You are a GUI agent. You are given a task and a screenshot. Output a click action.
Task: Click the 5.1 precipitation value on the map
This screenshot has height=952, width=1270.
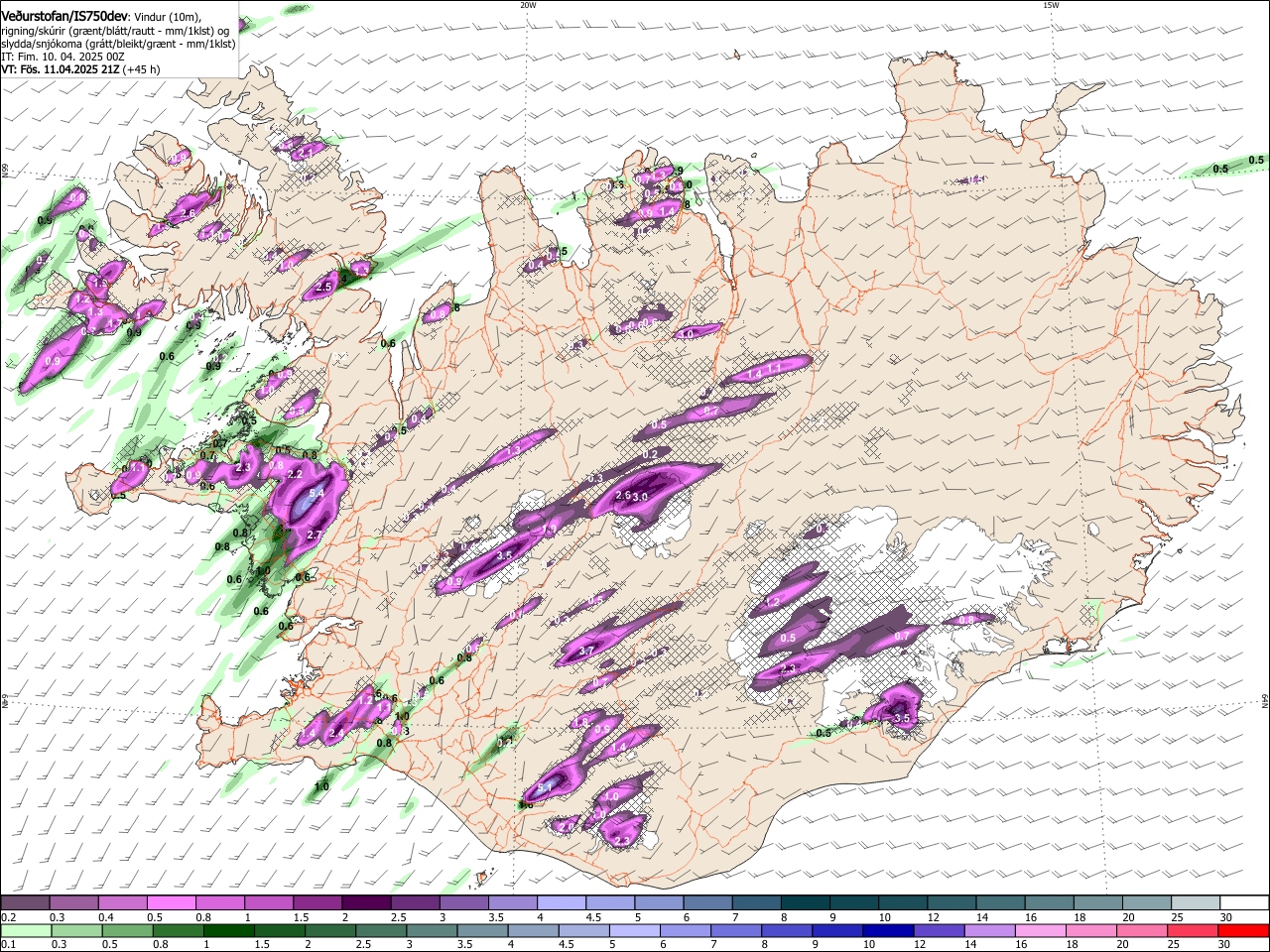click(545, 788)
